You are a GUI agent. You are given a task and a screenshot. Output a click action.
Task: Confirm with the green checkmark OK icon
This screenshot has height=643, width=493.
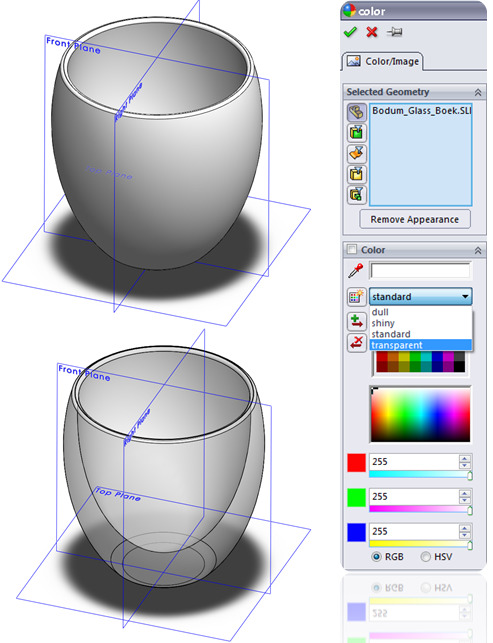(350, 32)
